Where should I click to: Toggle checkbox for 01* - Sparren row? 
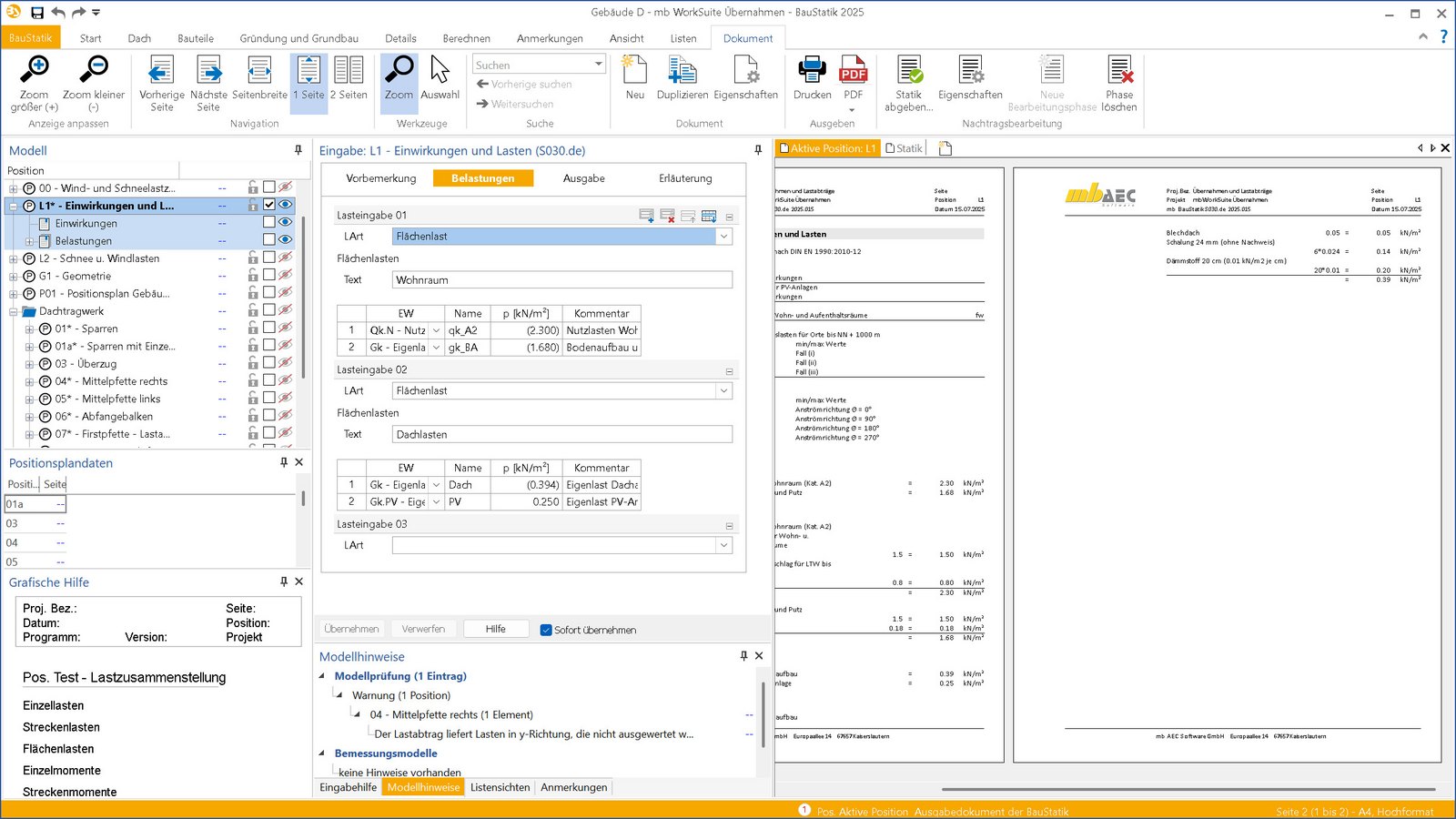(269, 328)
